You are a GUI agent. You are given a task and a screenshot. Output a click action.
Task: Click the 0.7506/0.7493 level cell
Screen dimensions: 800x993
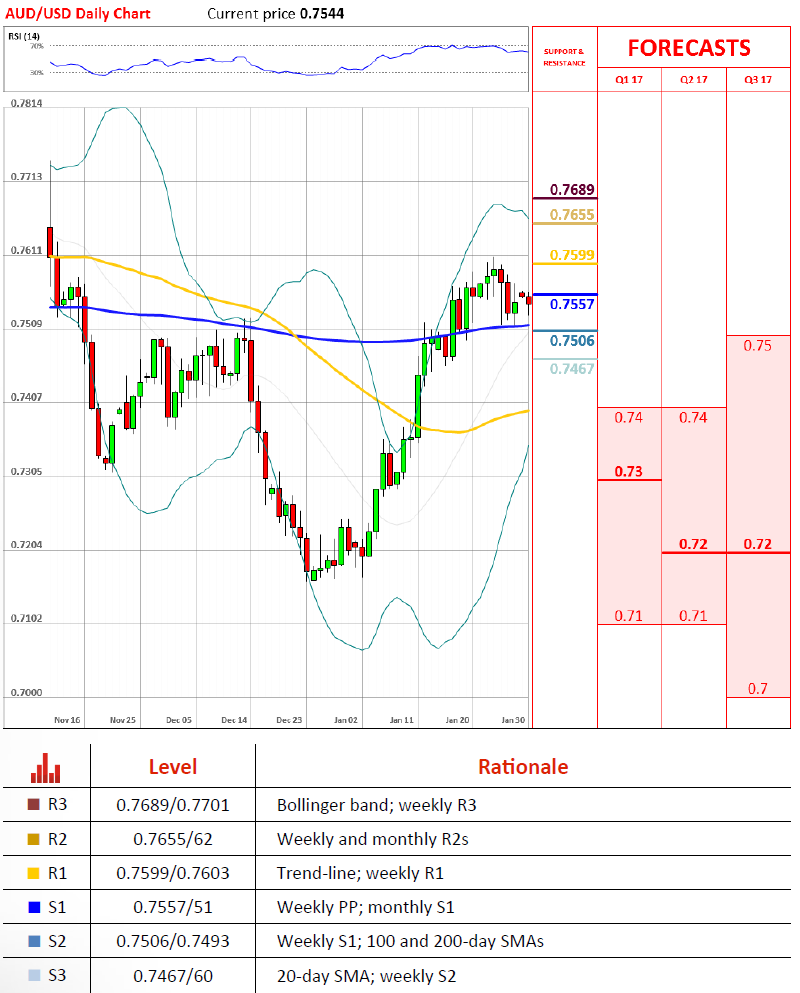pos(173,941)
